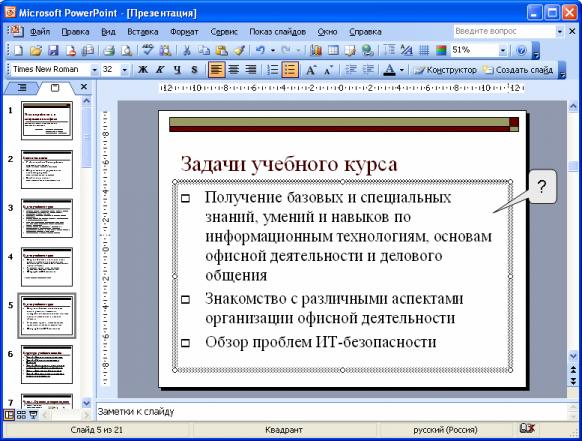Expand undo history dropdown arrow
582x441 pixels.
(x=273, y=50)
